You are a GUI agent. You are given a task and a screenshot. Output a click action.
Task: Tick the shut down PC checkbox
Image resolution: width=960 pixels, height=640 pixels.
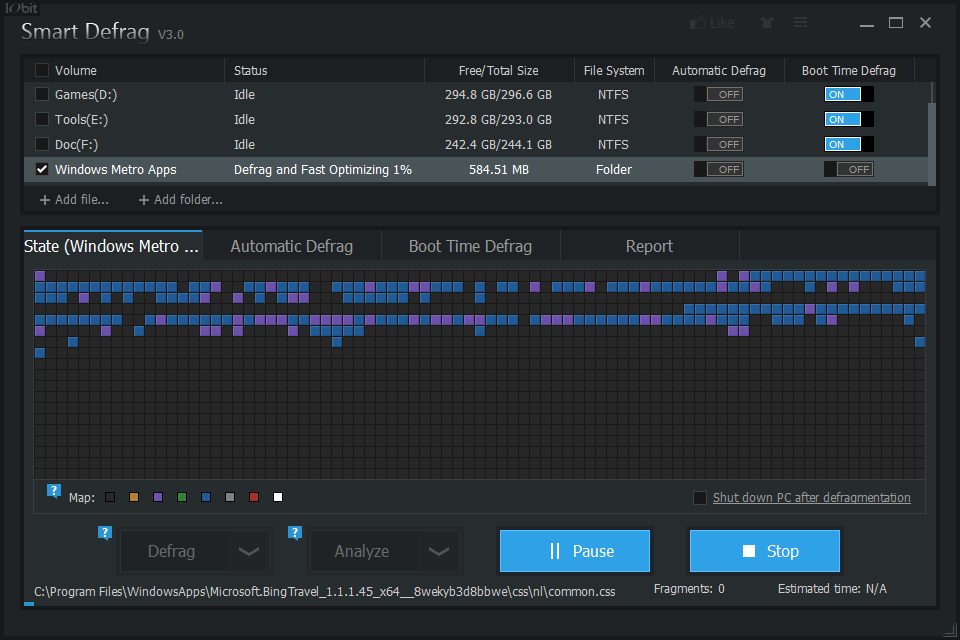click(700, 498)
